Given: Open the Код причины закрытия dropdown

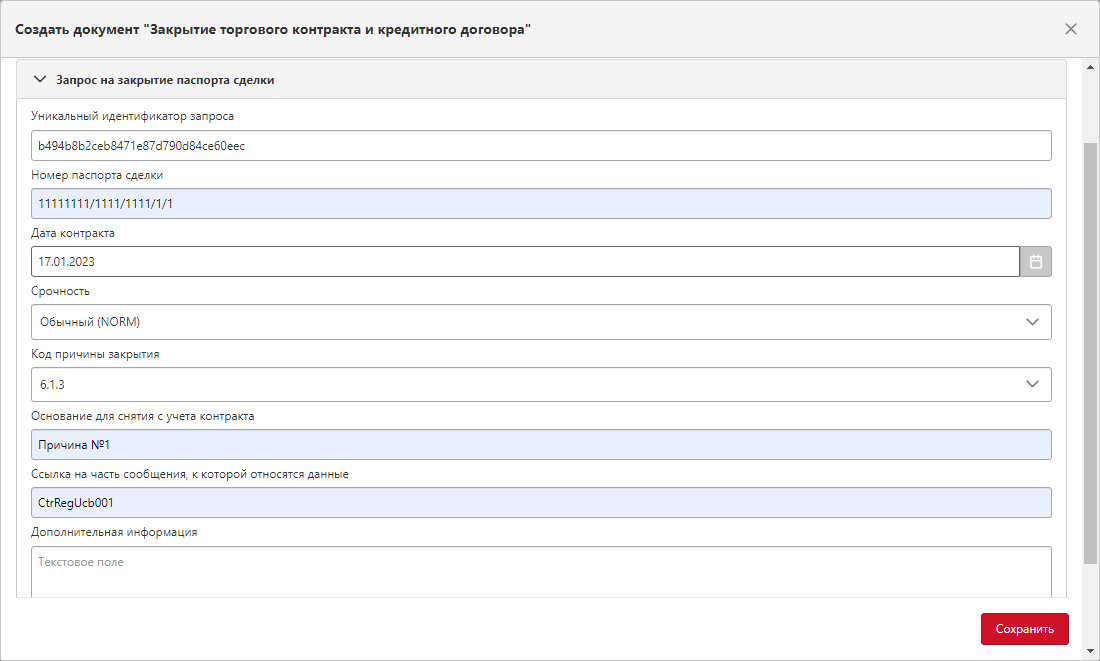Looking at the screenshot, I should (541, 385).
